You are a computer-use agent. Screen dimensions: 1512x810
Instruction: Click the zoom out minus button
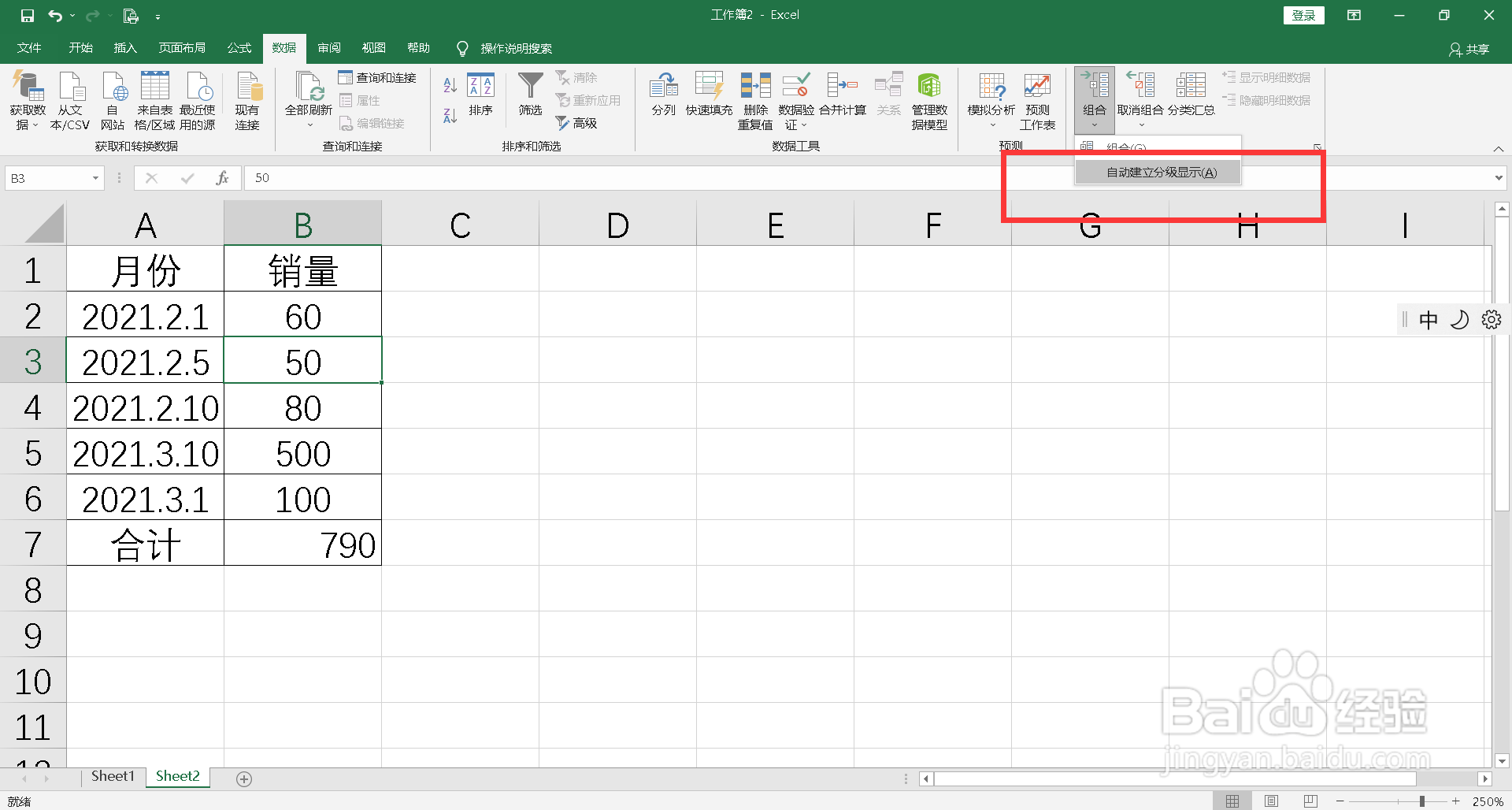1340,801
